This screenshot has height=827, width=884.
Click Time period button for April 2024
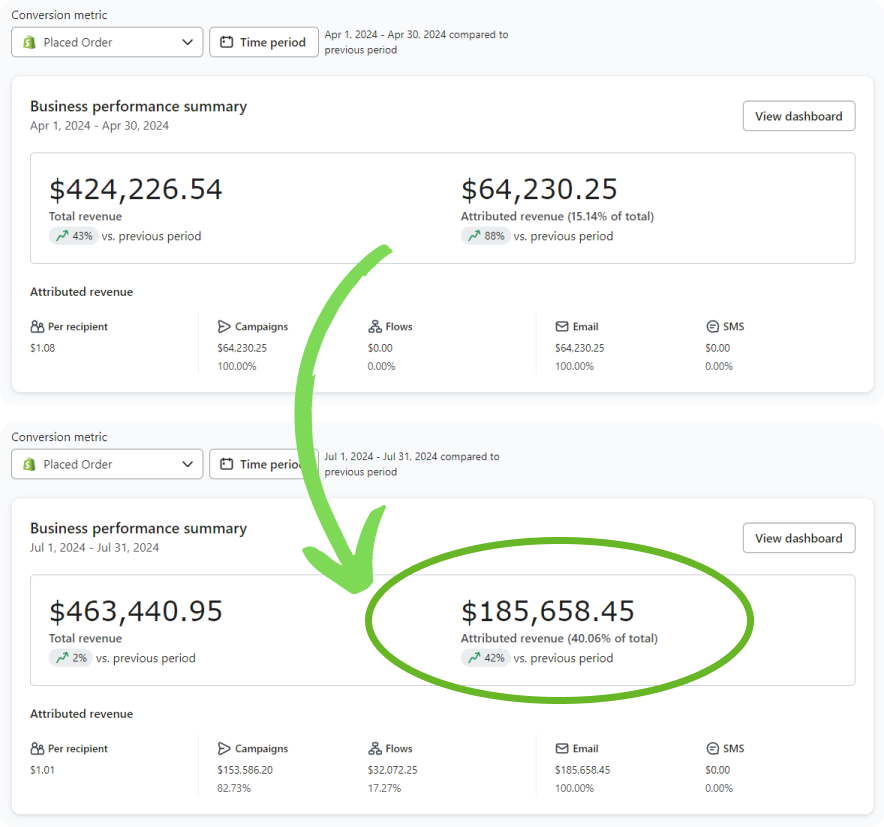[x=263, y=43]
